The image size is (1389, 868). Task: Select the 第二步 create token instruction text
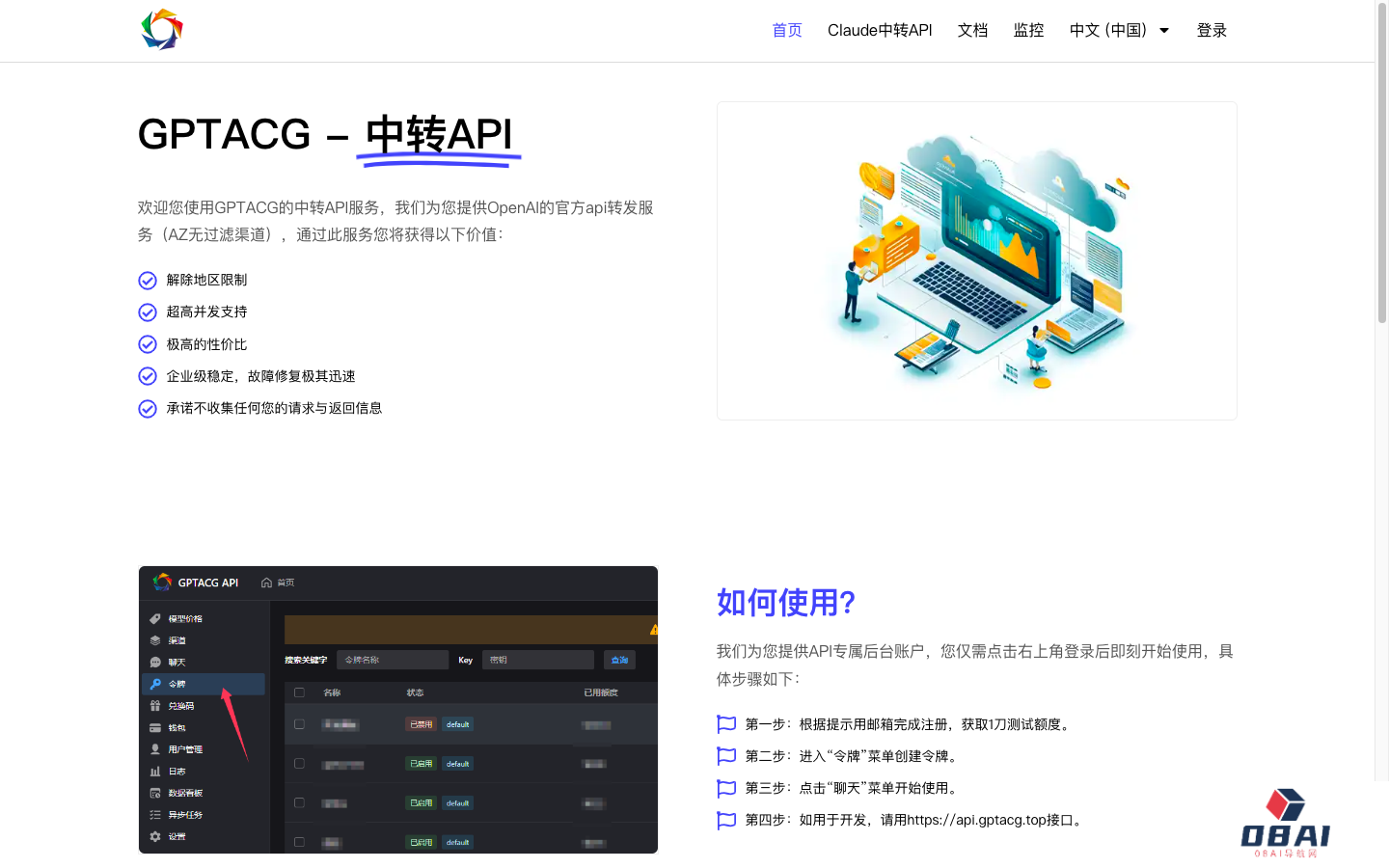tap(854, 756)
